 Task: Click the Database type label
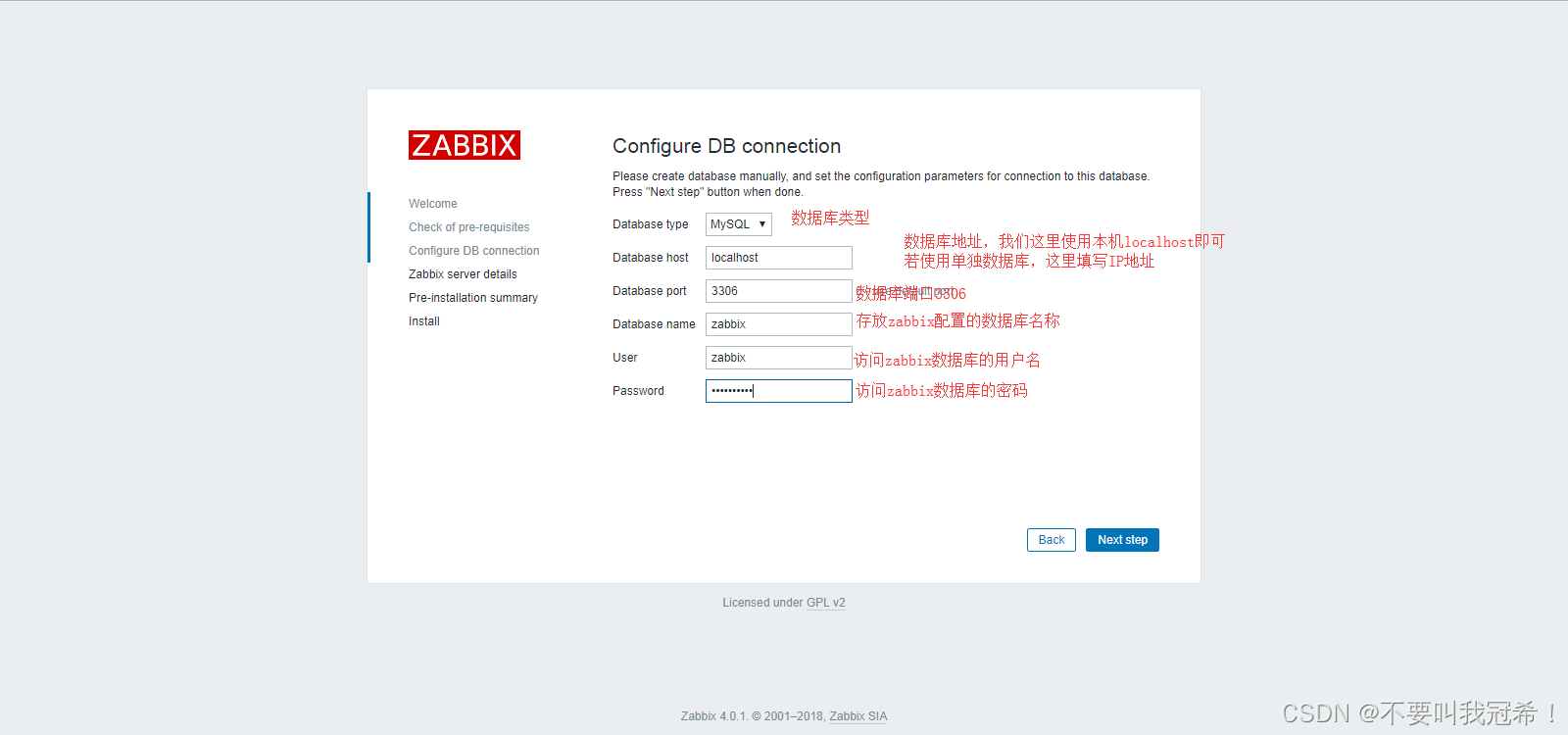pos(651,224)
